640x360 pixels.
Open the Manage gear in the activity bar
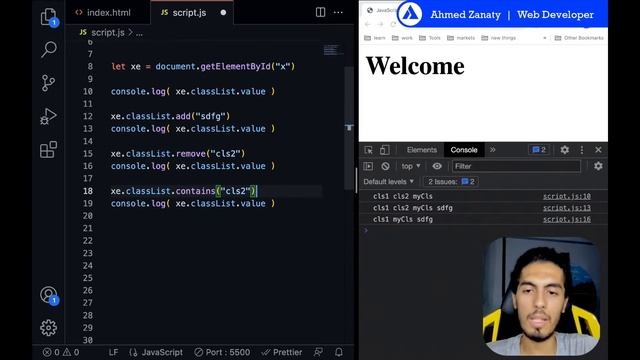pyautogui.click(x=49, y=328)
